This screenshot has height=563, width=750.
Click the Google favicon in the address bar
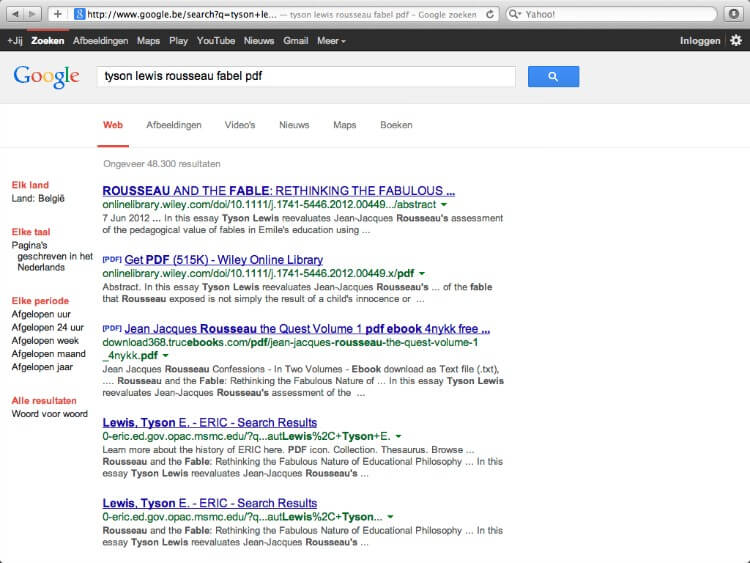pyautogui.click(x=79, y=14)
